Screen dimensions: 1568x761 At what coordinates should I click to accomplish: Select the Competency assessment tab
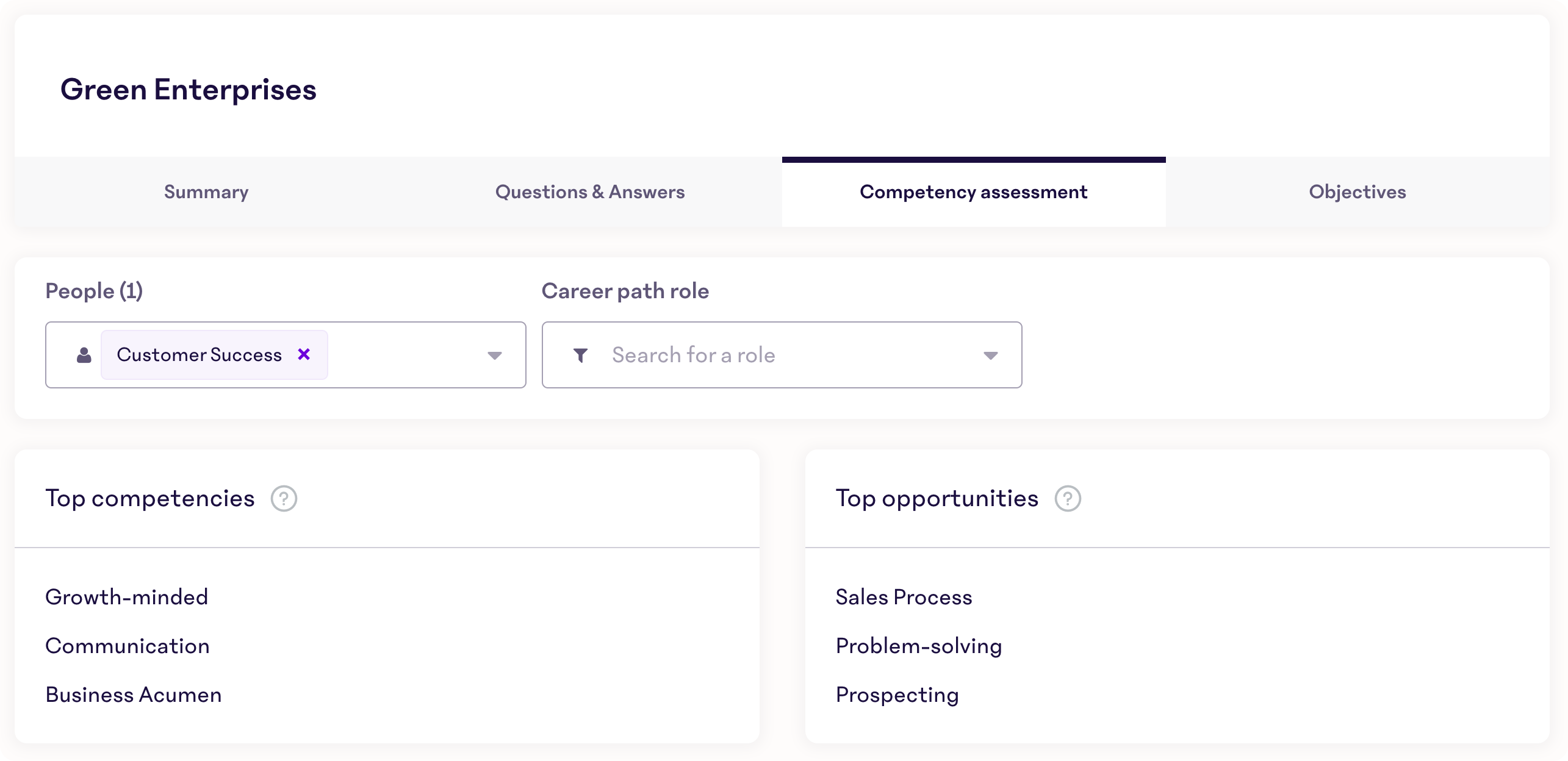click(973, 192)
